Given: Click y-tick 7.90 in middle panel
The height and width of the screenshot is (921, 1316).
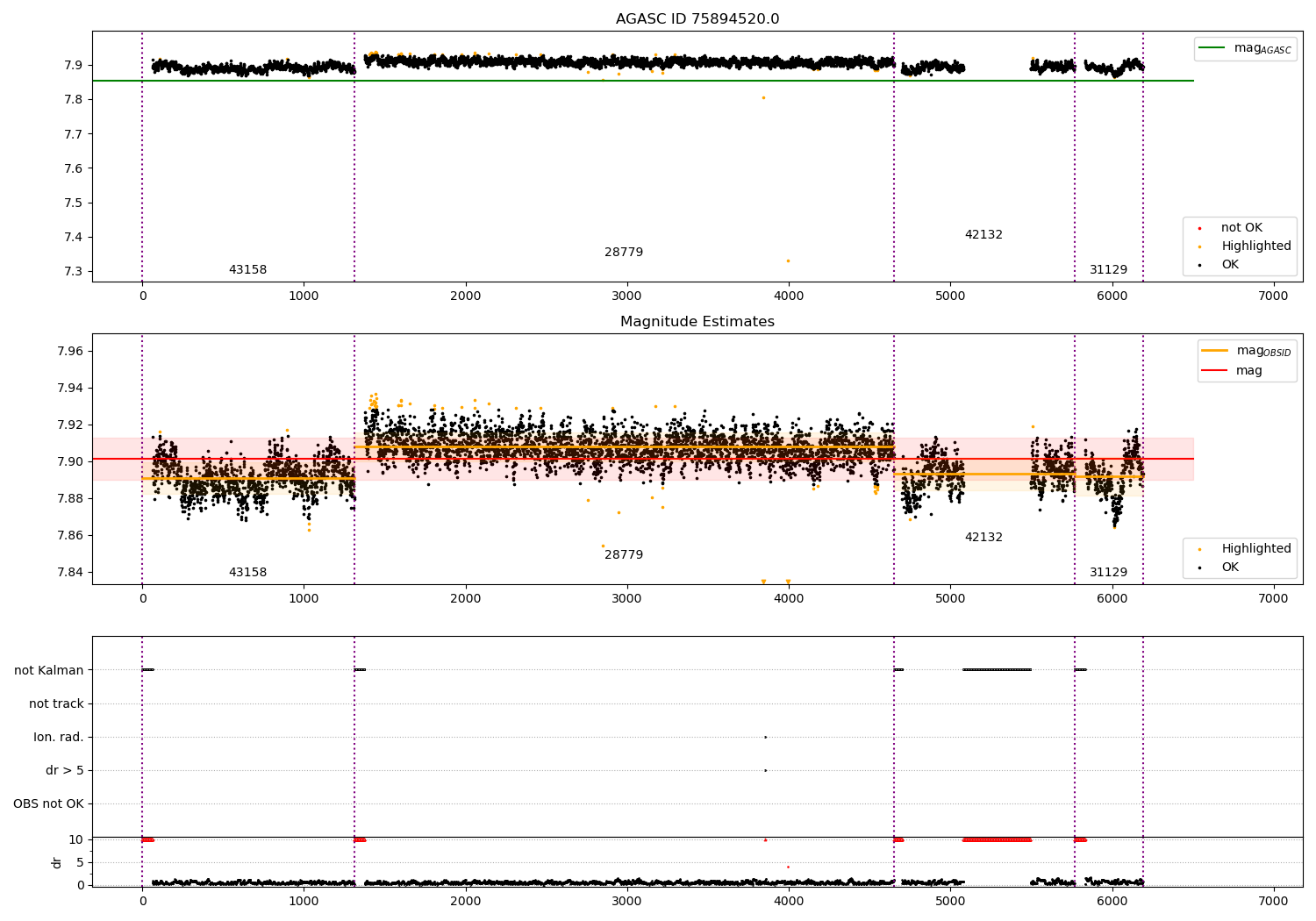Looking at the screenshot, I should (70, 462).
